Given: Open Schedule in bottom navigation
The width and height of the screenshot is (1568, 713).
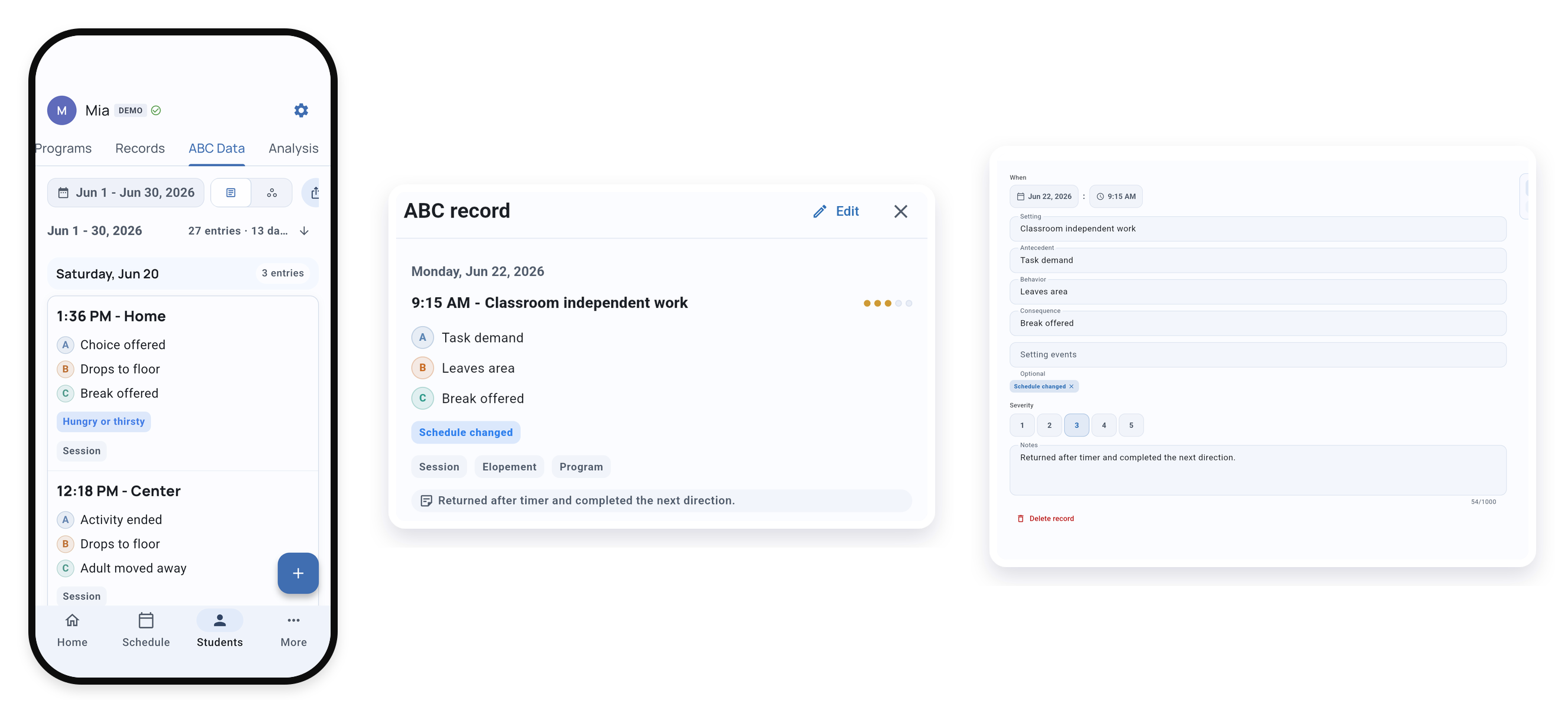Looking at the screenshot, I should click(x=145, y=630).
